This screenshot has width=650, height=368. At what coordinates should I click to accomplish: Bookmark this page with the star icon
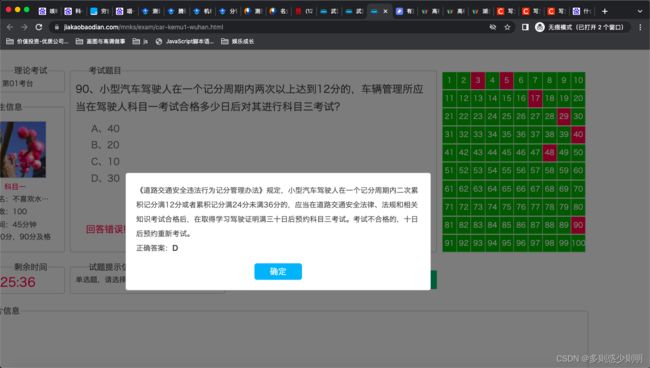[x=507, y=27]
